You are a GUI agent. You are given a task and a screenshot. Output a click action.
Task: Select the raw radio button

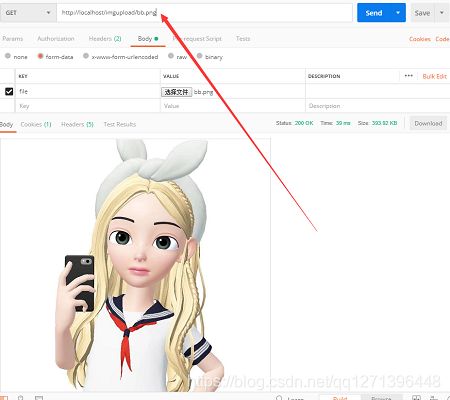point(171,56)
